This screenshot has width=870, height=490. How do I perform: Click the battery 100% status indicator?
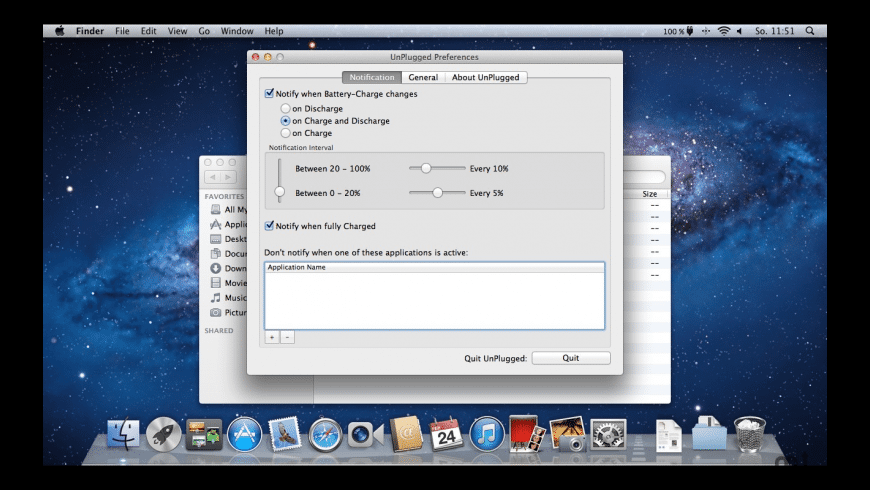click(679, 31)
